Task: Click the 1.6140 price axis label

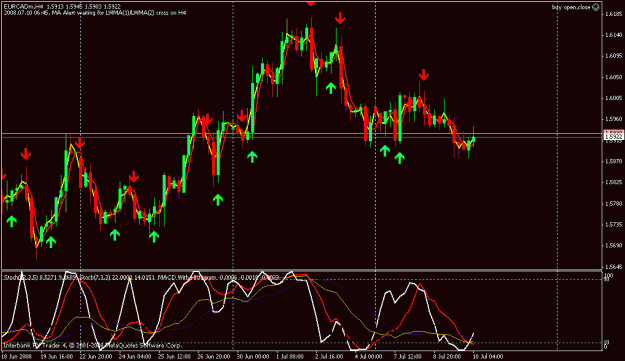Action: pos(613,35)
